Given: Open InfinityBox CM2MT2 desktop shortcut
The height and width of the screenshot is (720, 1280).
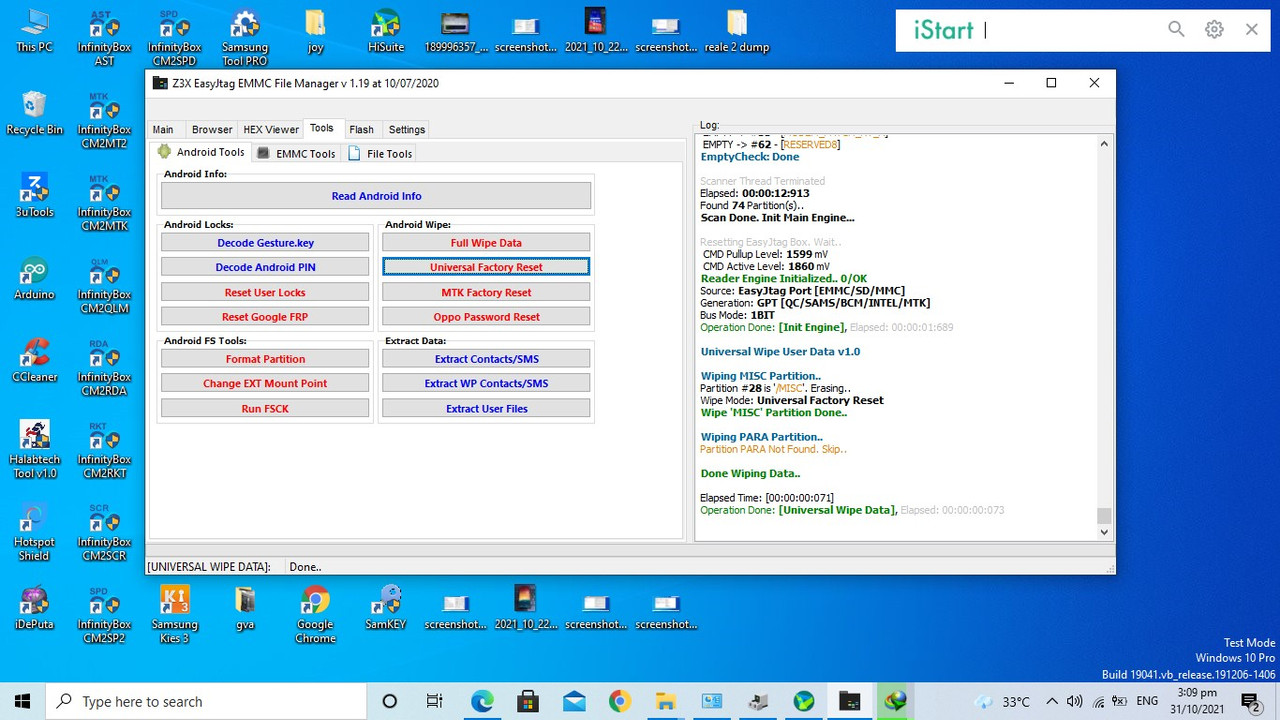Looking at the screenshot, I should [104, 121].
